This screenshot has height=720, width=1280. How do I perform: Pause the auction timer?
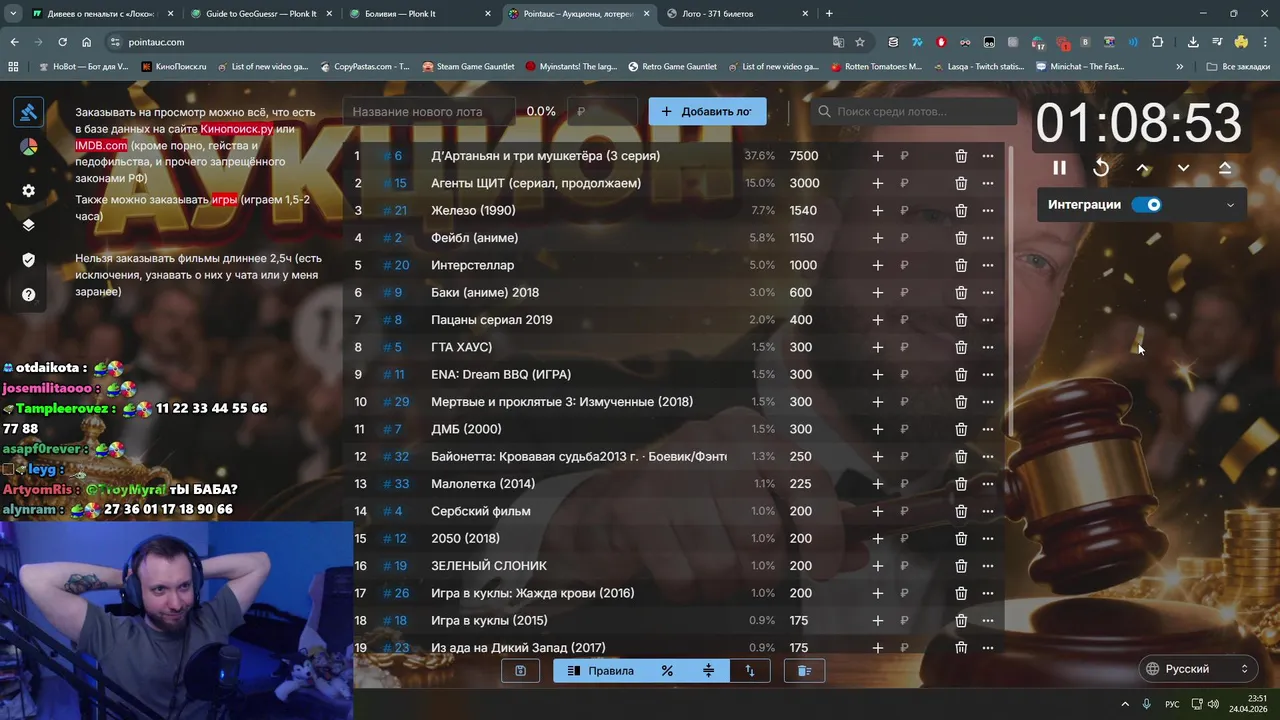click(x=1059, y=168)
